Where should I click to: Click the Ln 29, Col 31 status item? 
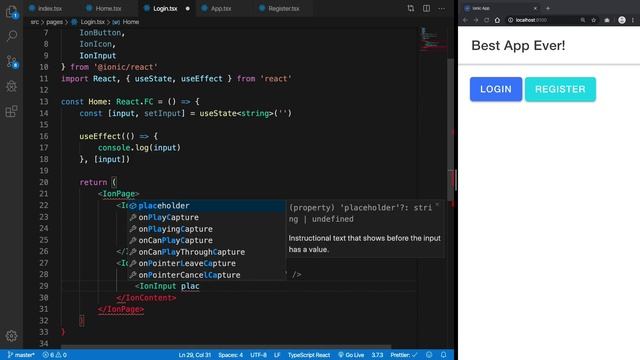click(195, 355)
